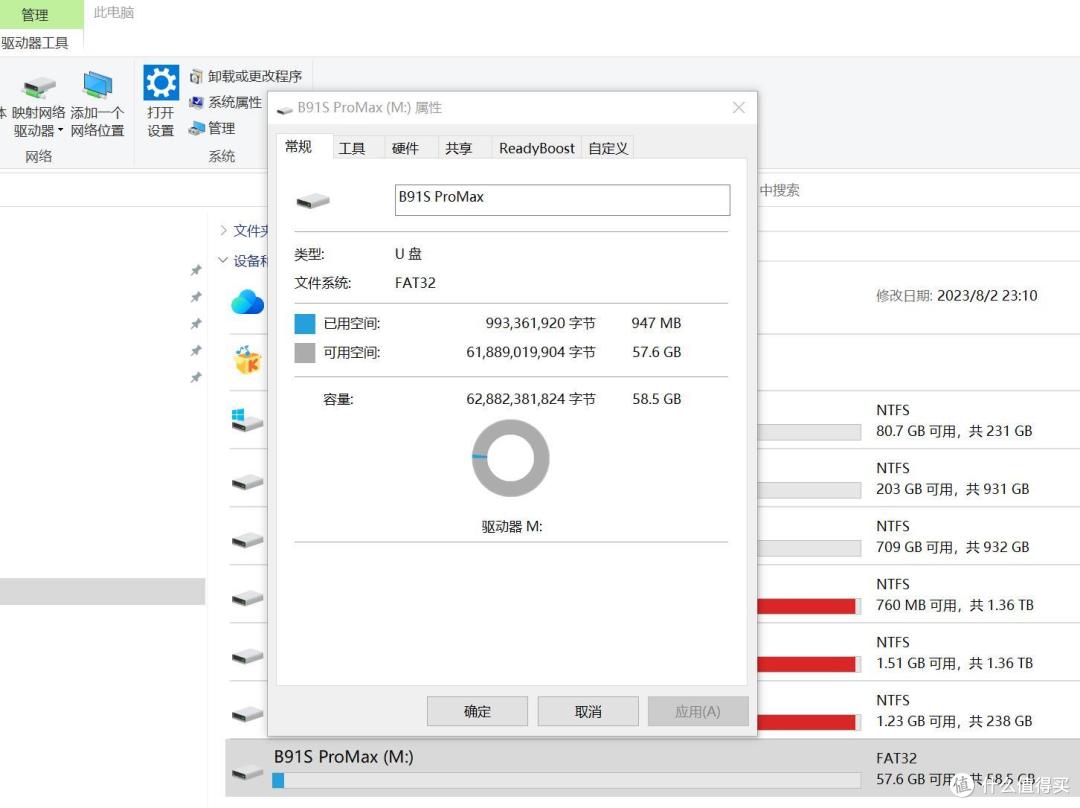Click drive icon next to the name field
Screen dimensions: 1080x808
[313, 200]
